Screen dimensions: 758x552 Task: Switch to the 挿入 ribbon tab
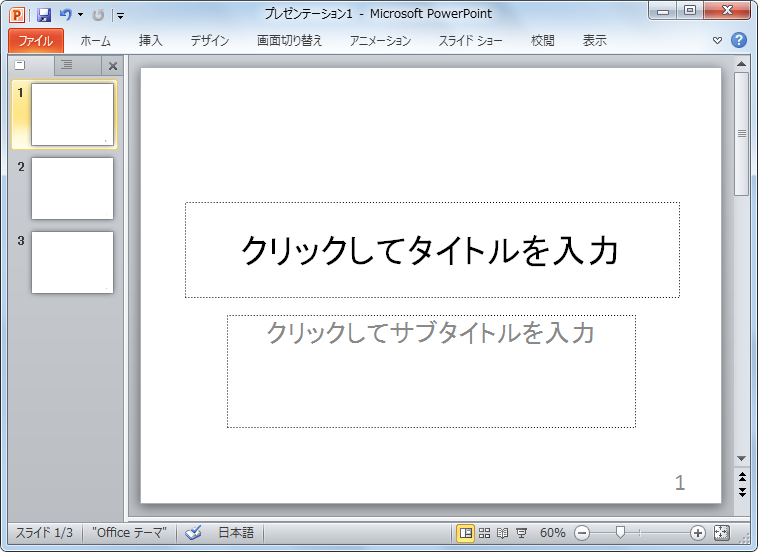click(150, 41)
